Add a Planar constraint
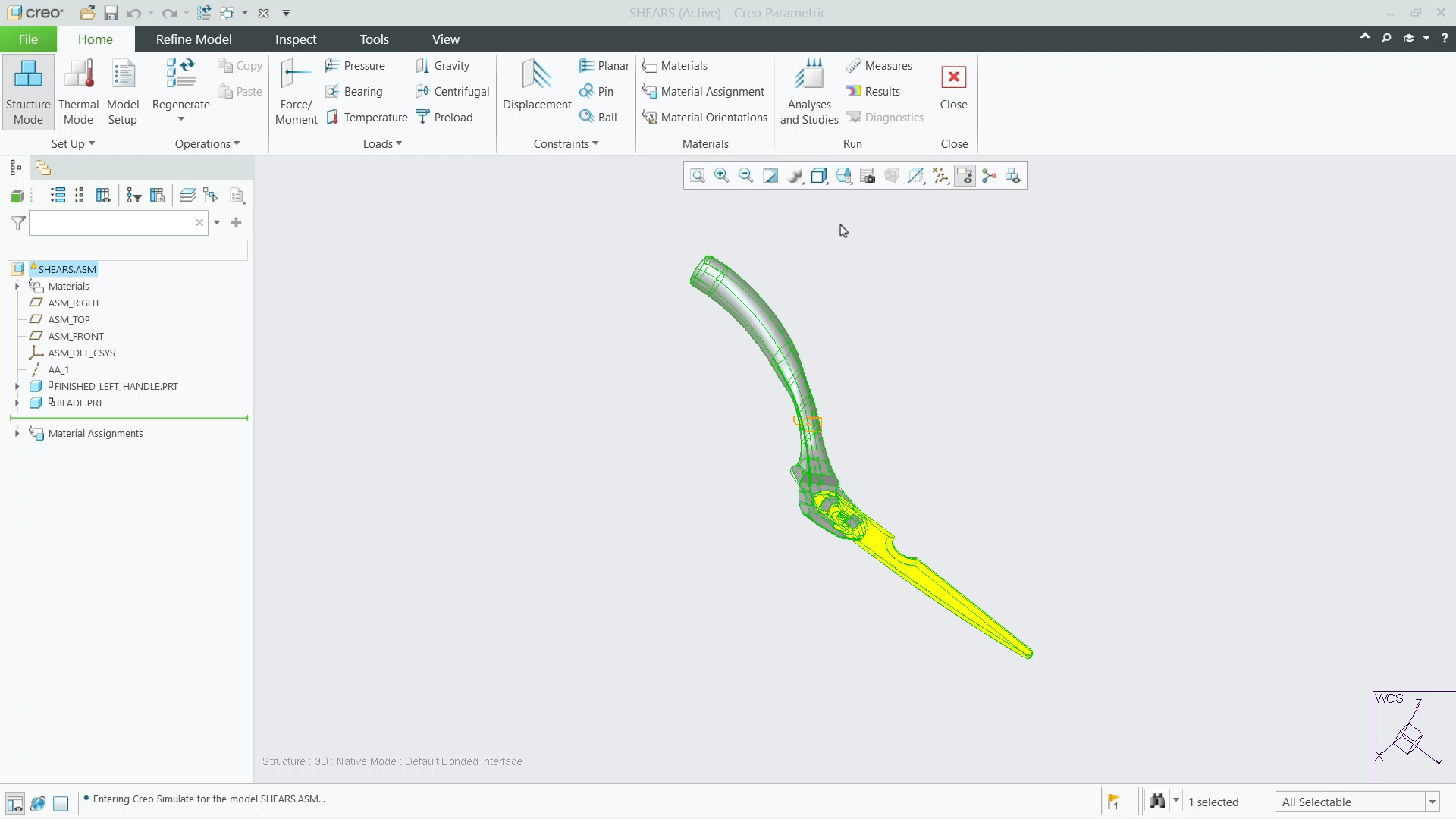The image size is (1456, 819). (x=604, y=66)
